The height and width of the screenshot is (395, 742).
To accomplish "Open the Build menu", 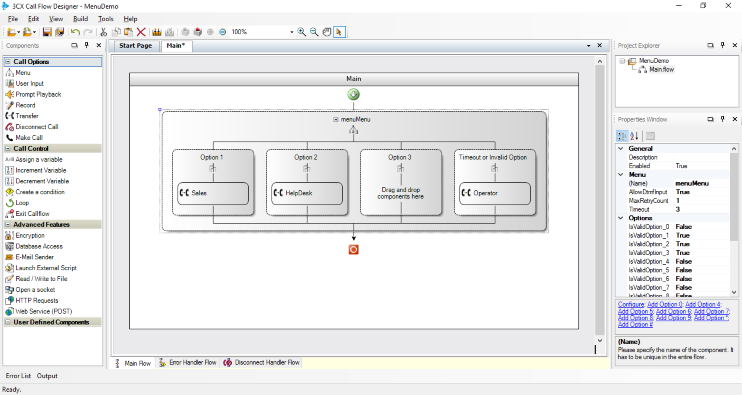I will (x=80, y=19).
